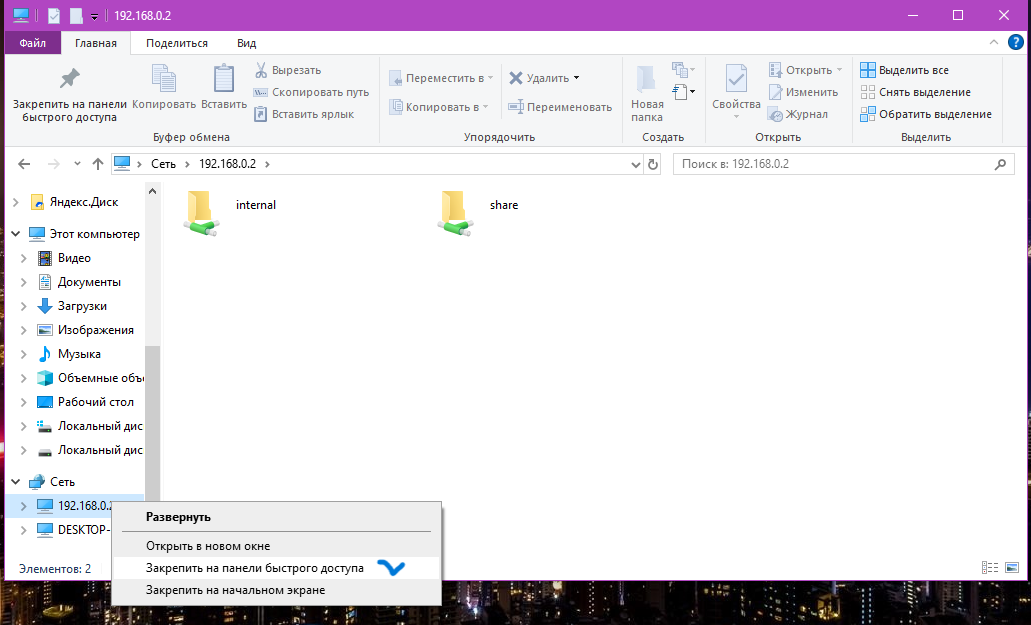Click the refresh button beside address bar

652,164
